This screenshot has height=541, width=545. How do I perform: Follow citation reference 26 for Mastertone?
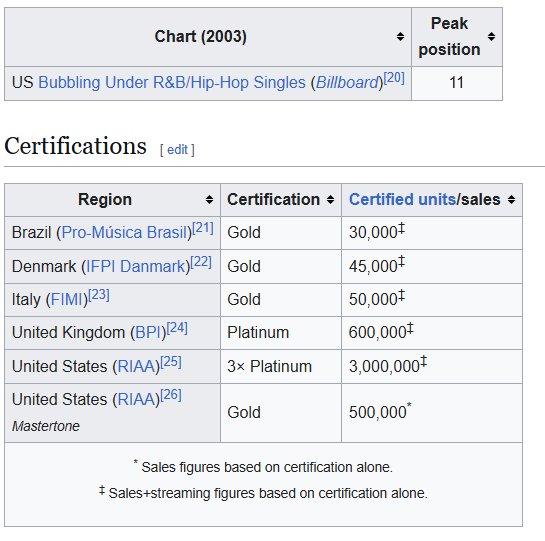171,395
